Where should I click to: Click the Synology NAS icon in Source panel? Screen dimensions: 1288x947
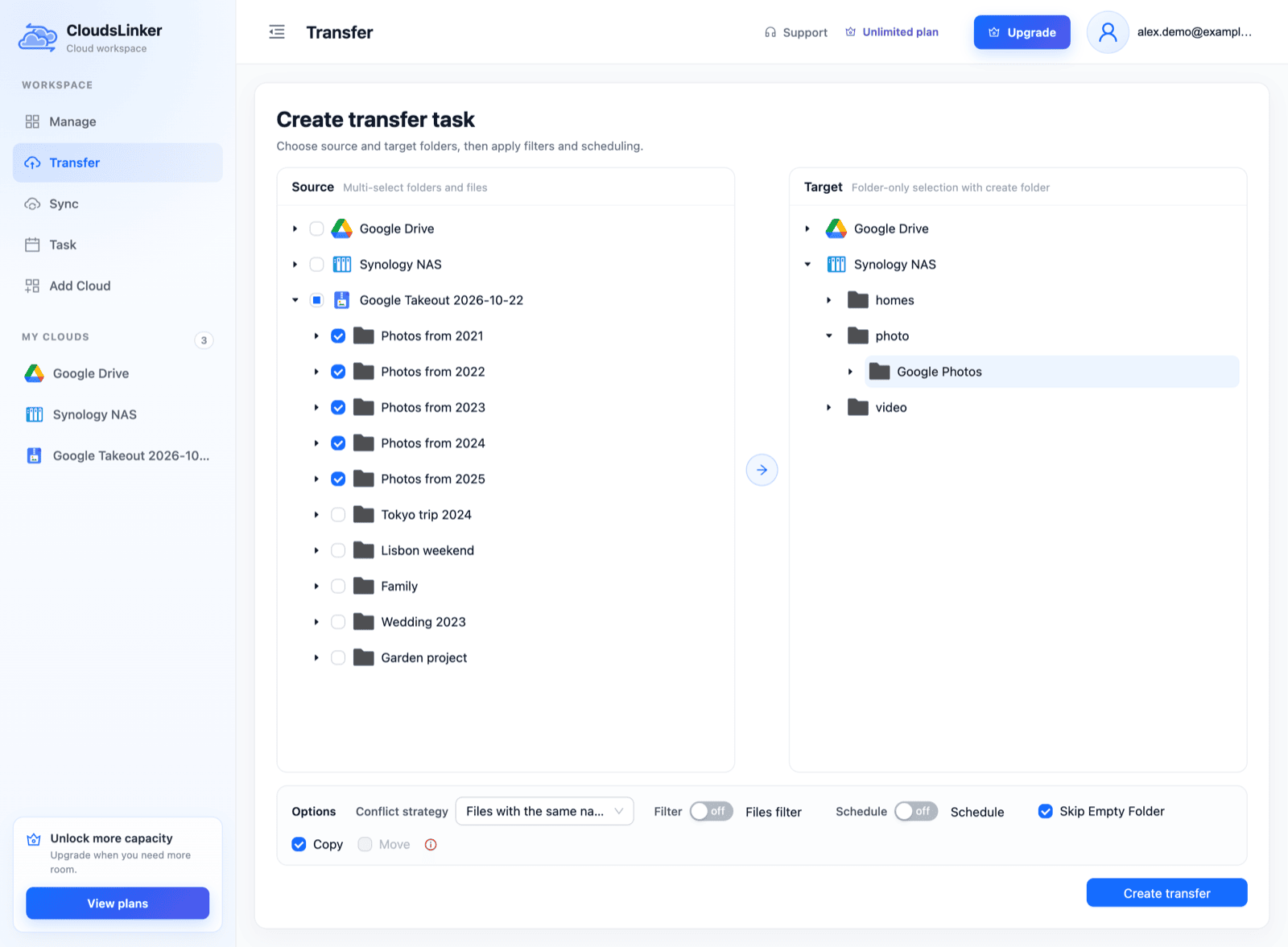point(342,265)
